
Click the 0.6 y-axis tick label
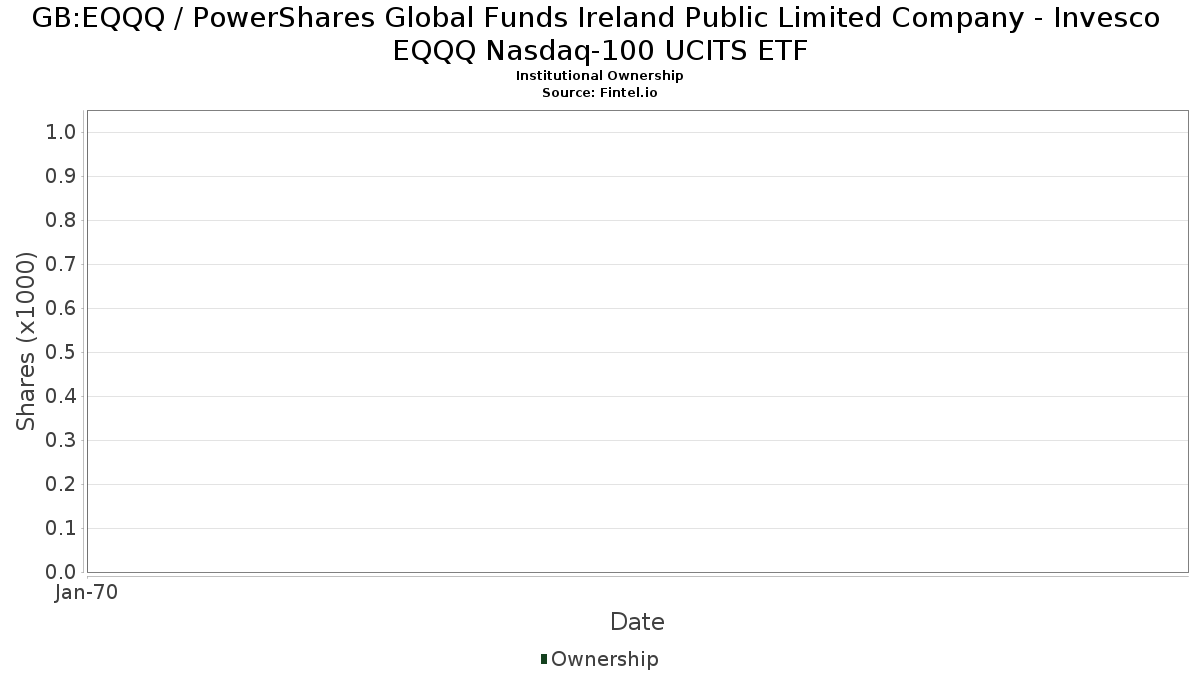(62, 309)
